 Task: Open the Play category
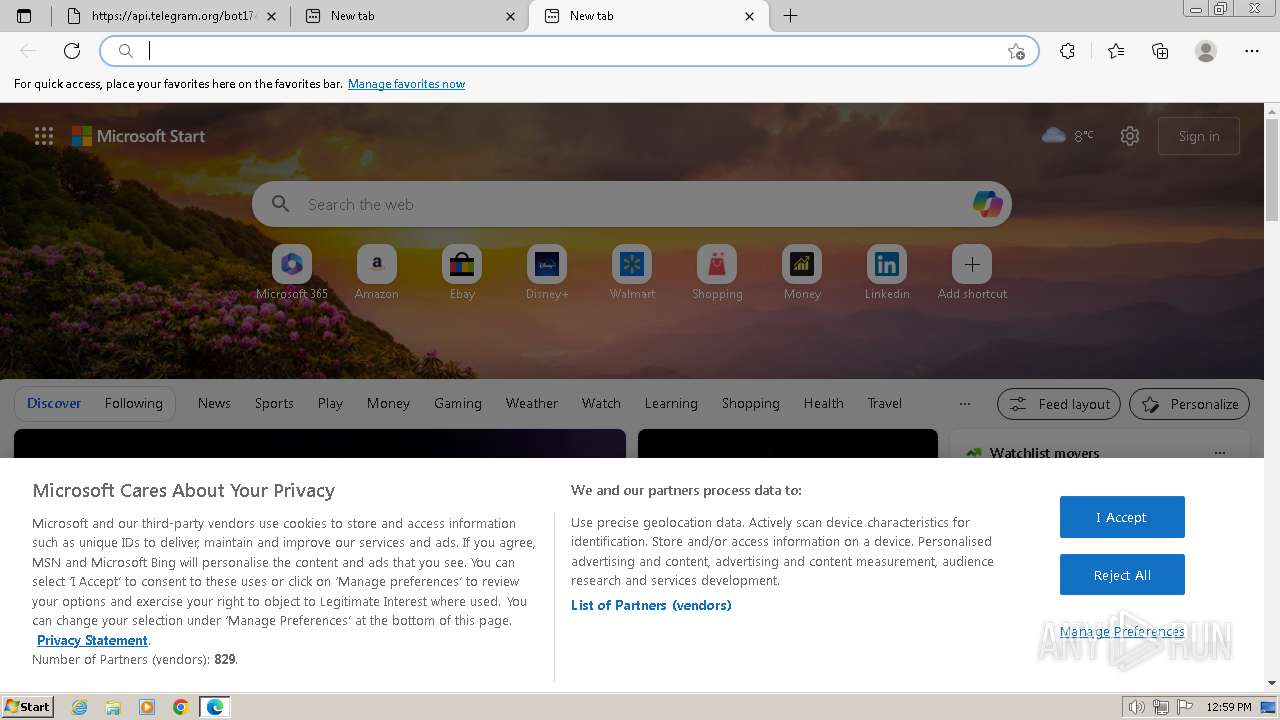pyautogui.click(x=330, y=403)
